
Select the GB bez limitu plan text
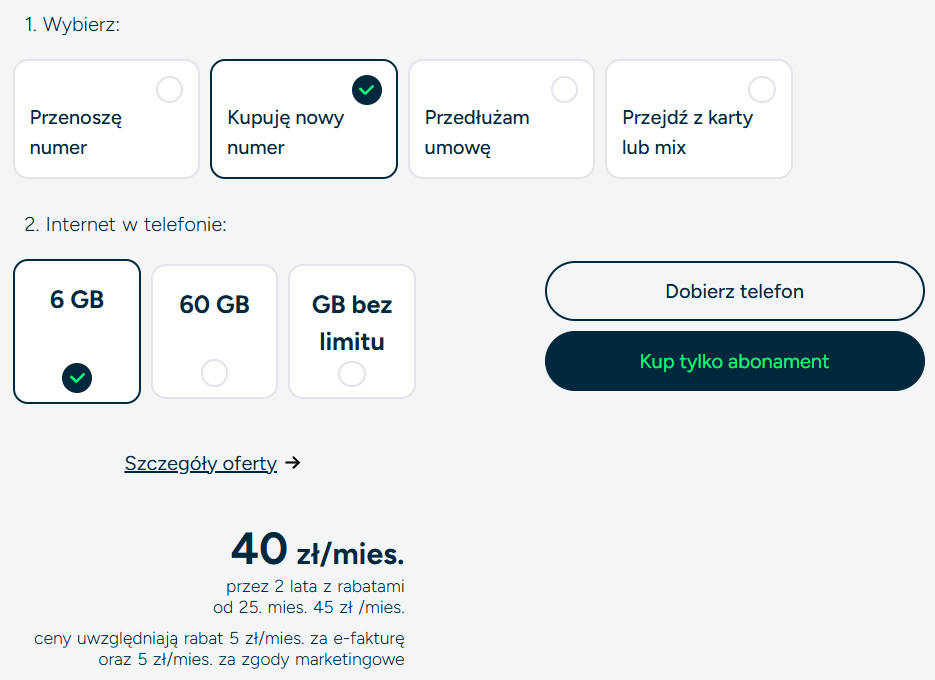pyautogui.click(x=352, y=322)
